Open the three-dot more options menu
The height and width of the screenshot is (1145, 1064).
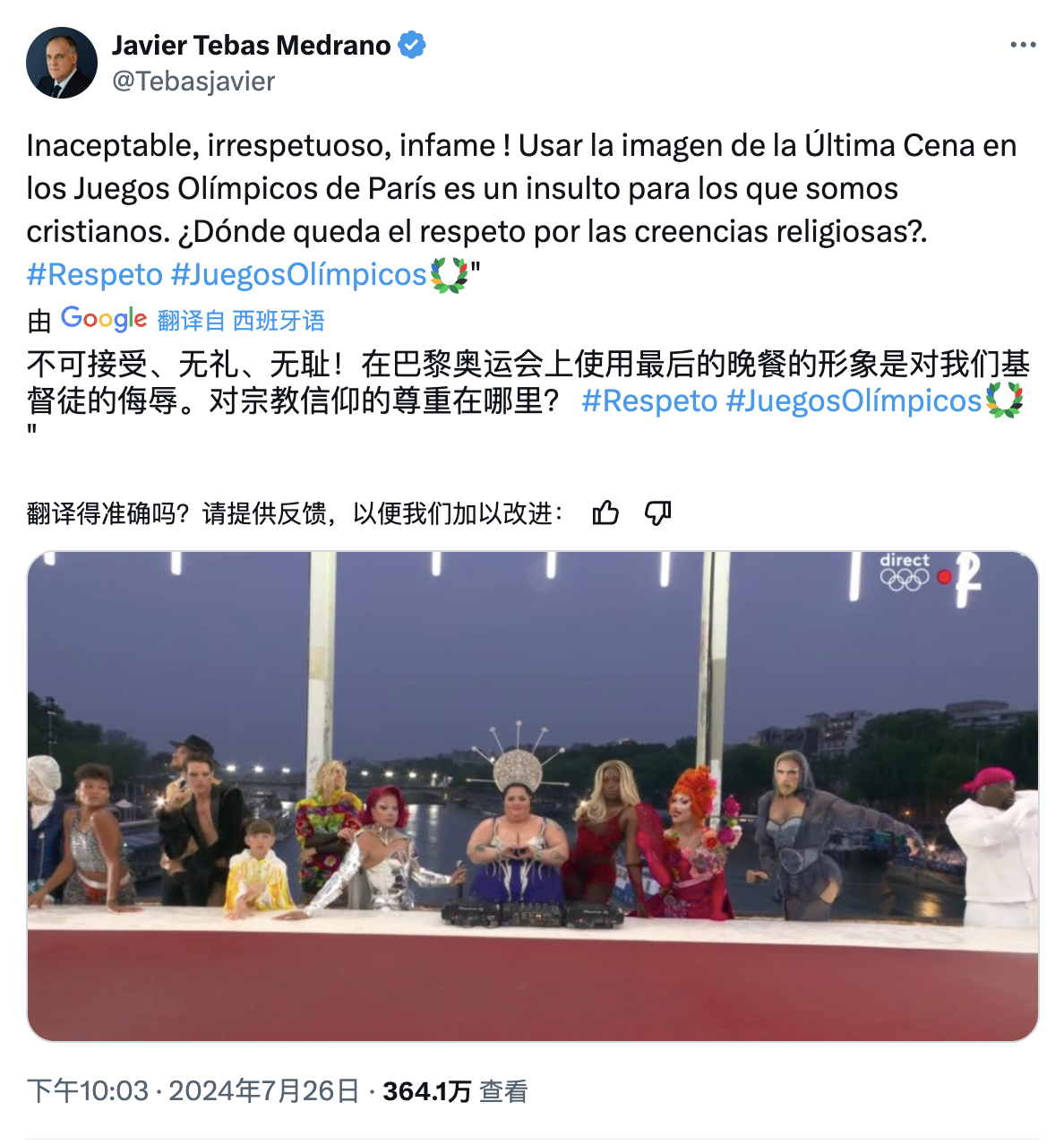(x=1023, y=45)
